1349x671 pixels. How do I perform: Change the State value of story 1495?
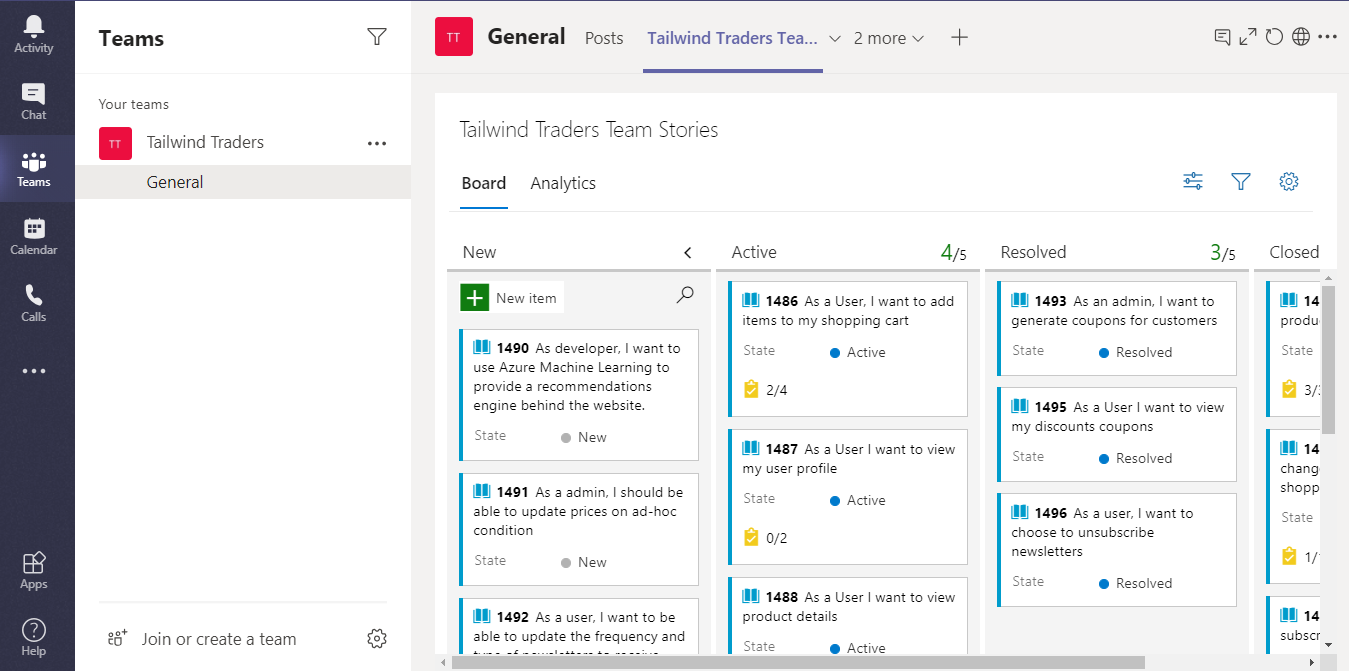[1135, 458]
